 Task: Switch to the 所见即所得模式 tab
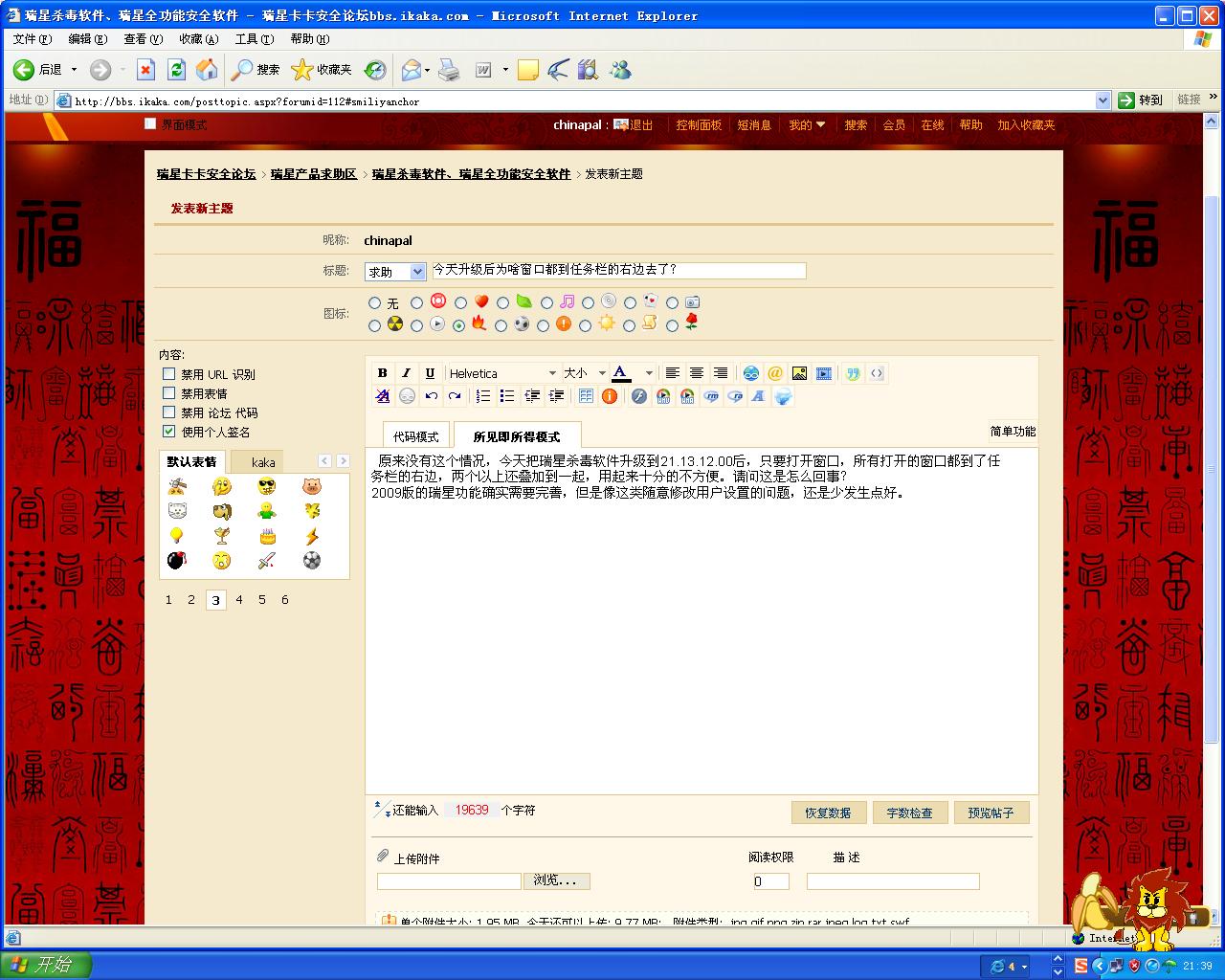tap(517, 436)
